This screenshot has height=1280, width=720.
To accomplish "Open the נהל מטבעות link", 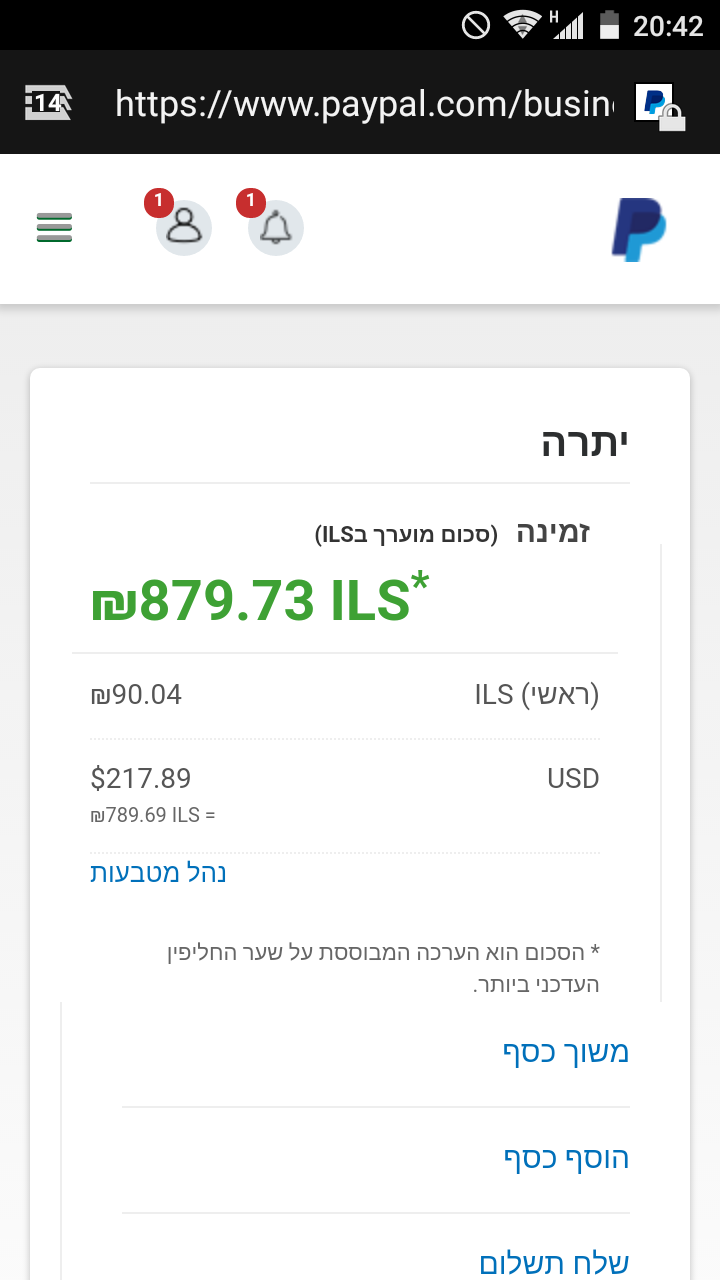I will click(158, 873).
